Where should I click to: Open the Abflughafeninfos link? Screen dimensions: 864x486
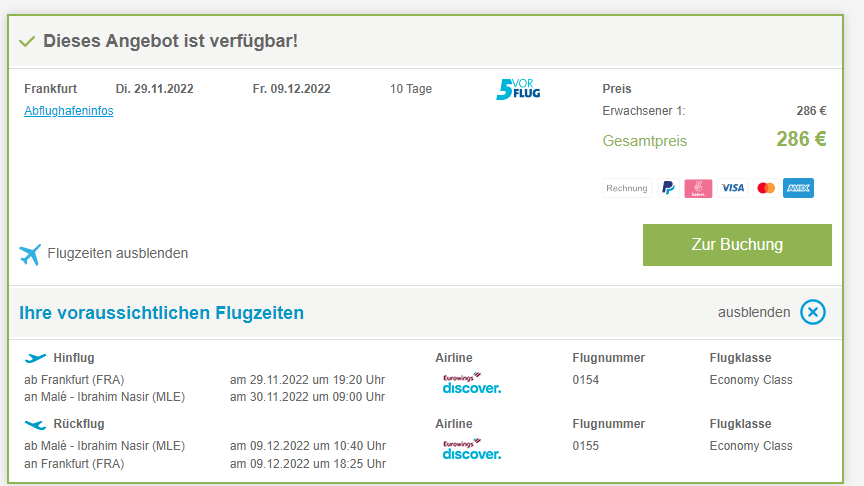click(69, 111)
